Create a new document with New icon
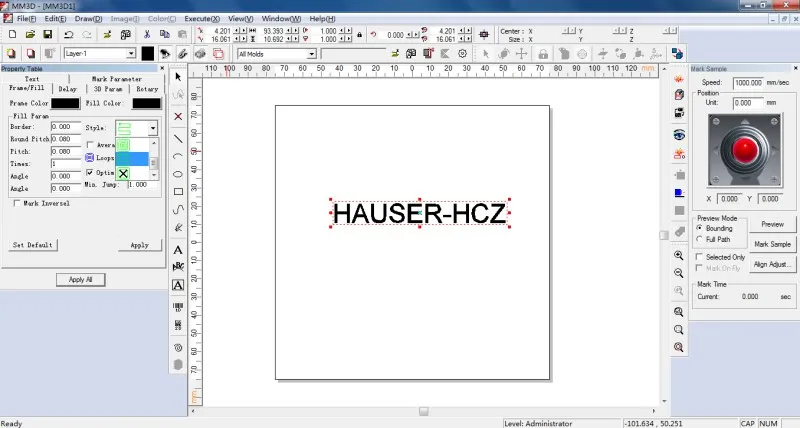Image resolution: width=800 pixels, height=428 pixels. (x=13, y=35)
